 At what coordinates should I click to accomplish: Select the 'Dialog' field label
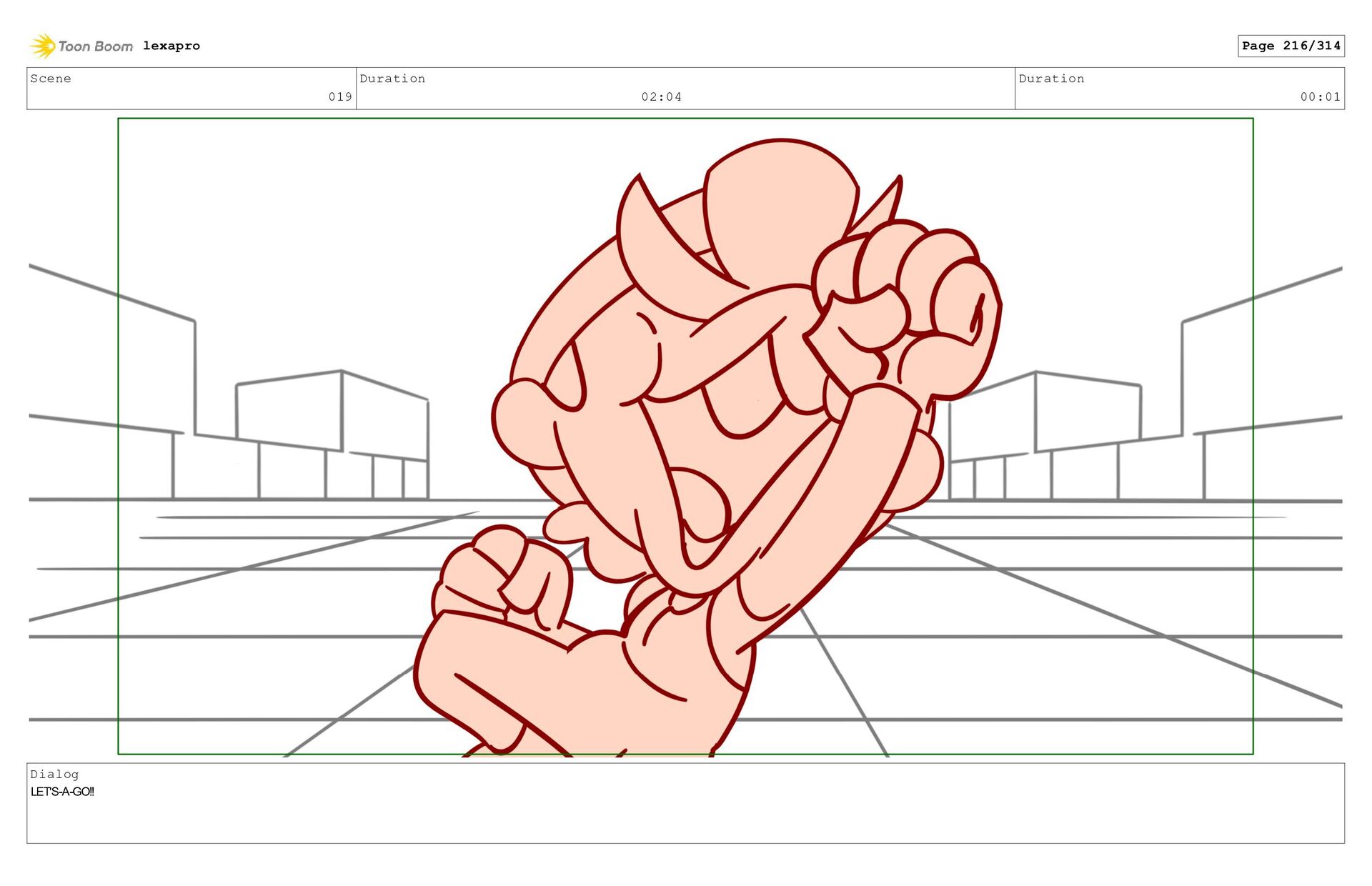pyautogui.click(x=54, y=774)
